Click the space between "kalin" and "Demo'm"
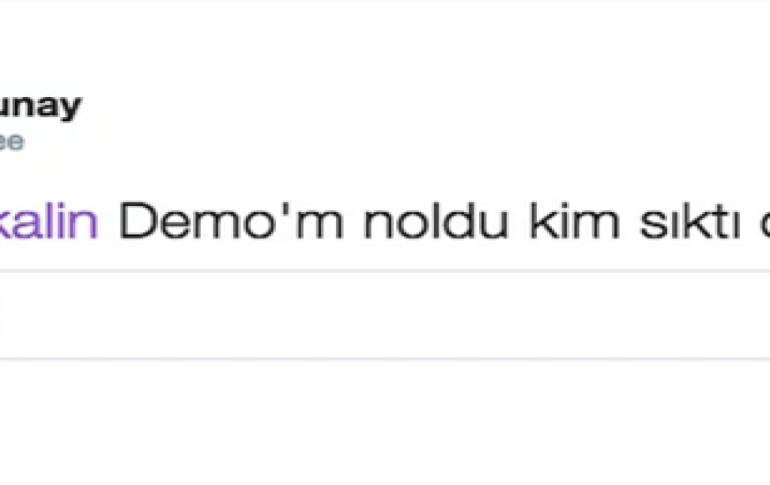The width and height of the screenshot is (770, 485). (109, 221)
